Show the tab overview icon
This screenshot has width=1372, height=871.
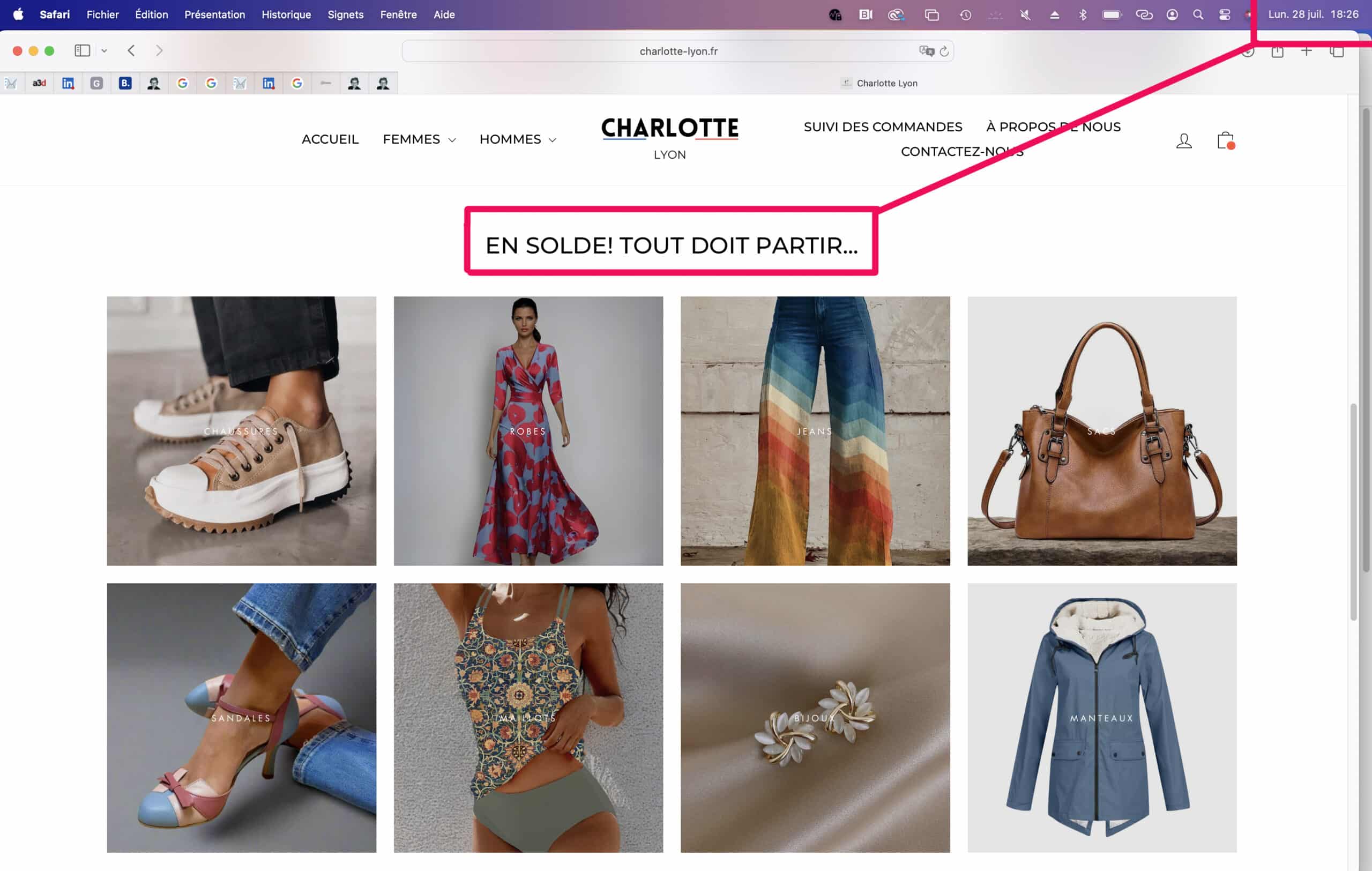[1337, 51]
